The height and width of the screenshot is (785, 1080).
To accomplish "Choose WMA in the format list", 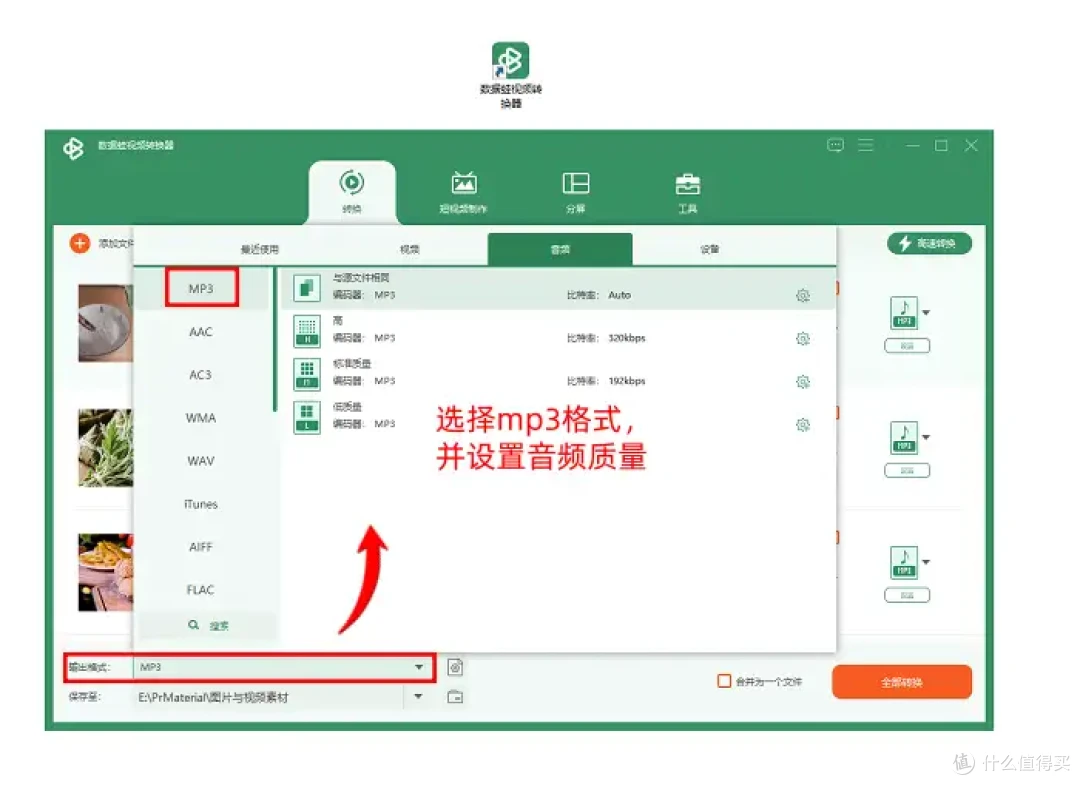I will click(x=201, y=418).
